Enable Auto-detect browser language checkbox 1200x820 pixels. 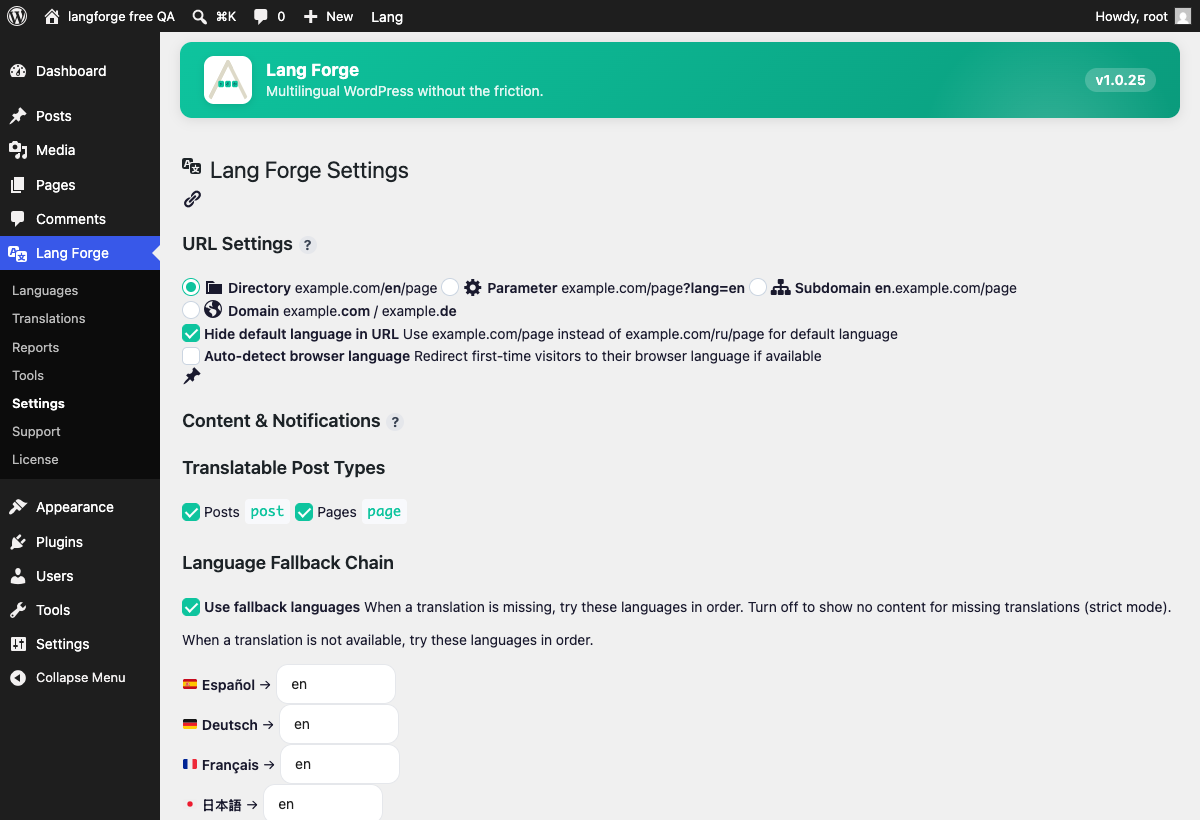click(191, 355)
